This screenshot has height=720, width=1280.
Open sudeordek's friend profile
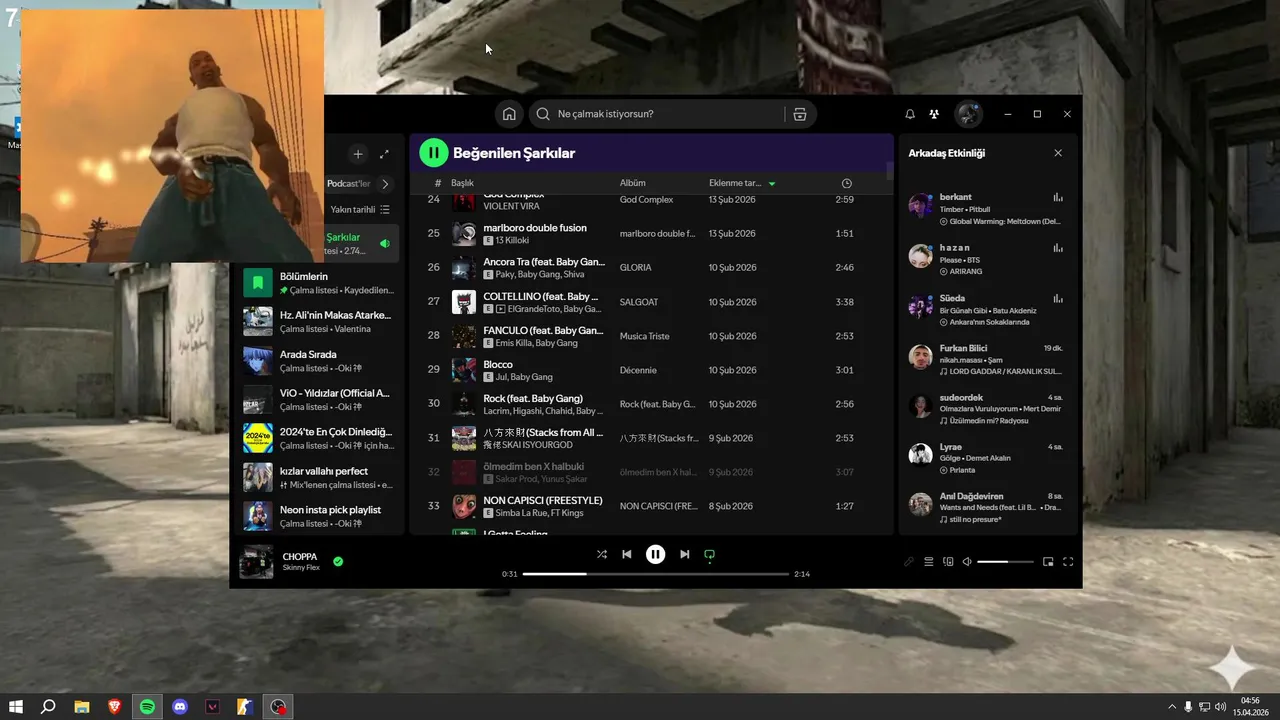(961, 398)
